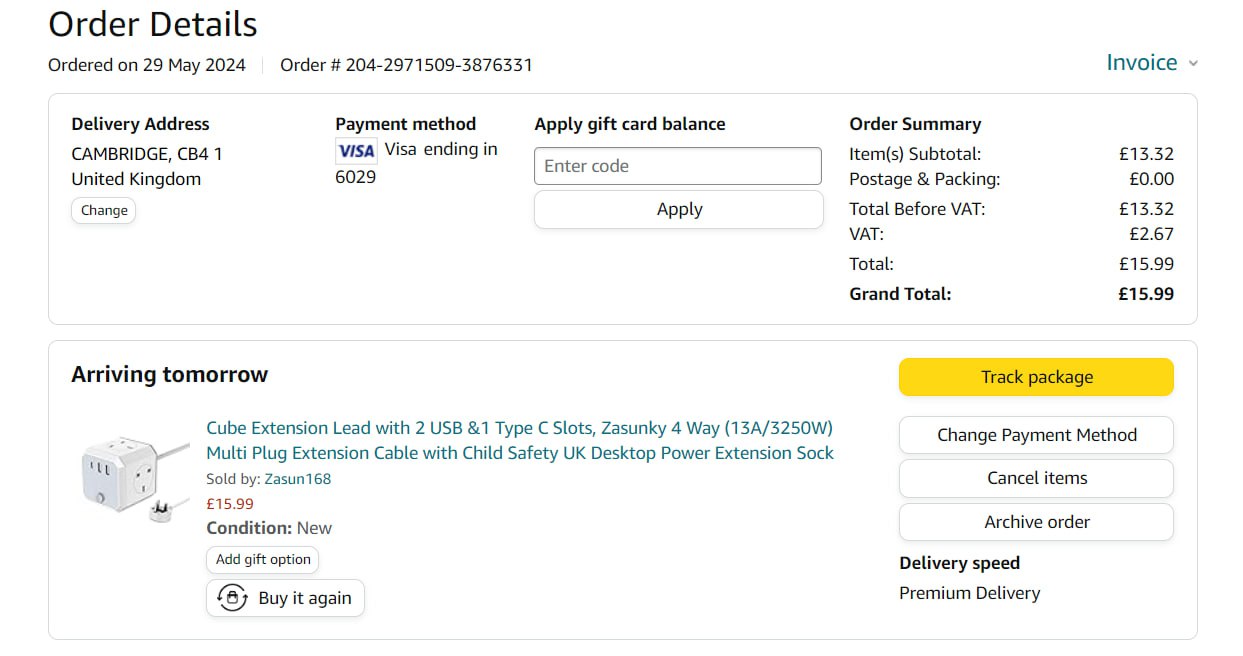Visit the Zasun168 seller page
This screenshot has height=656, width=1243.
297,479
